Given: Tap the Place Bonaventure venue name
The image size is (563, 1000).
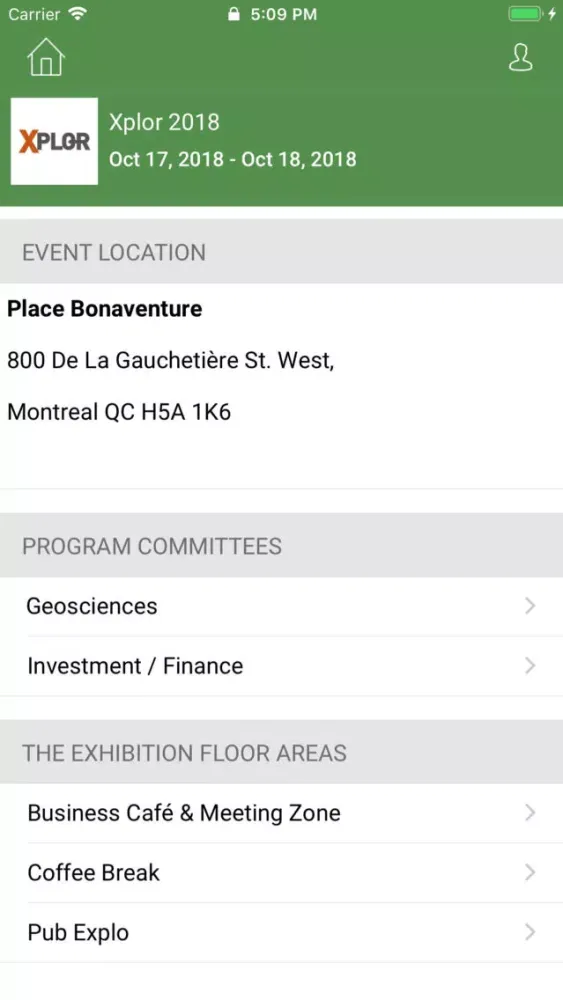Looking at the screenshot, I should pyautogui.click(x=105, y=309).
